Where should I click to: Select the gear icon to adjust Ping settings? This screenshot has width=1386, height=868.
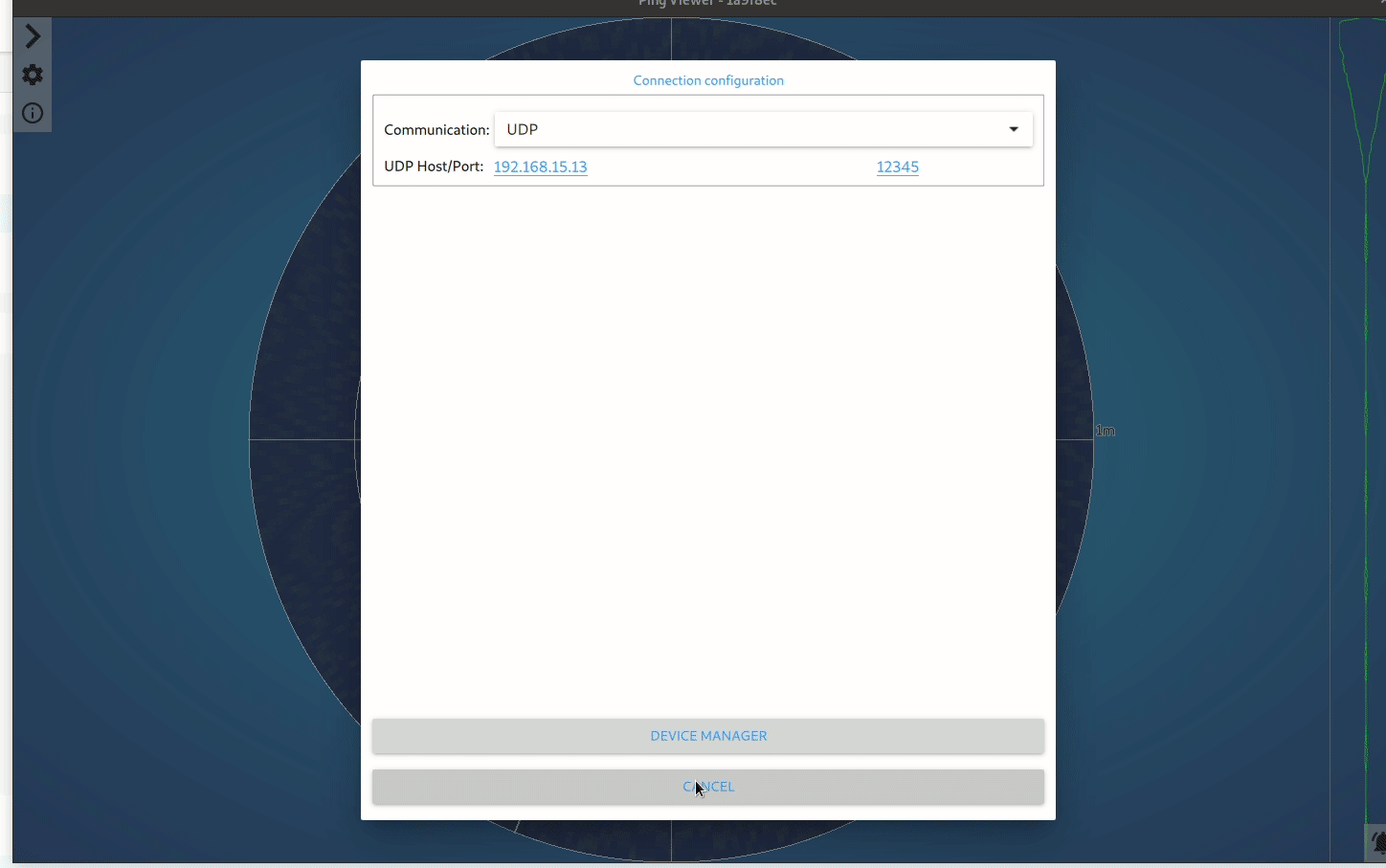(x=32, y=75)
